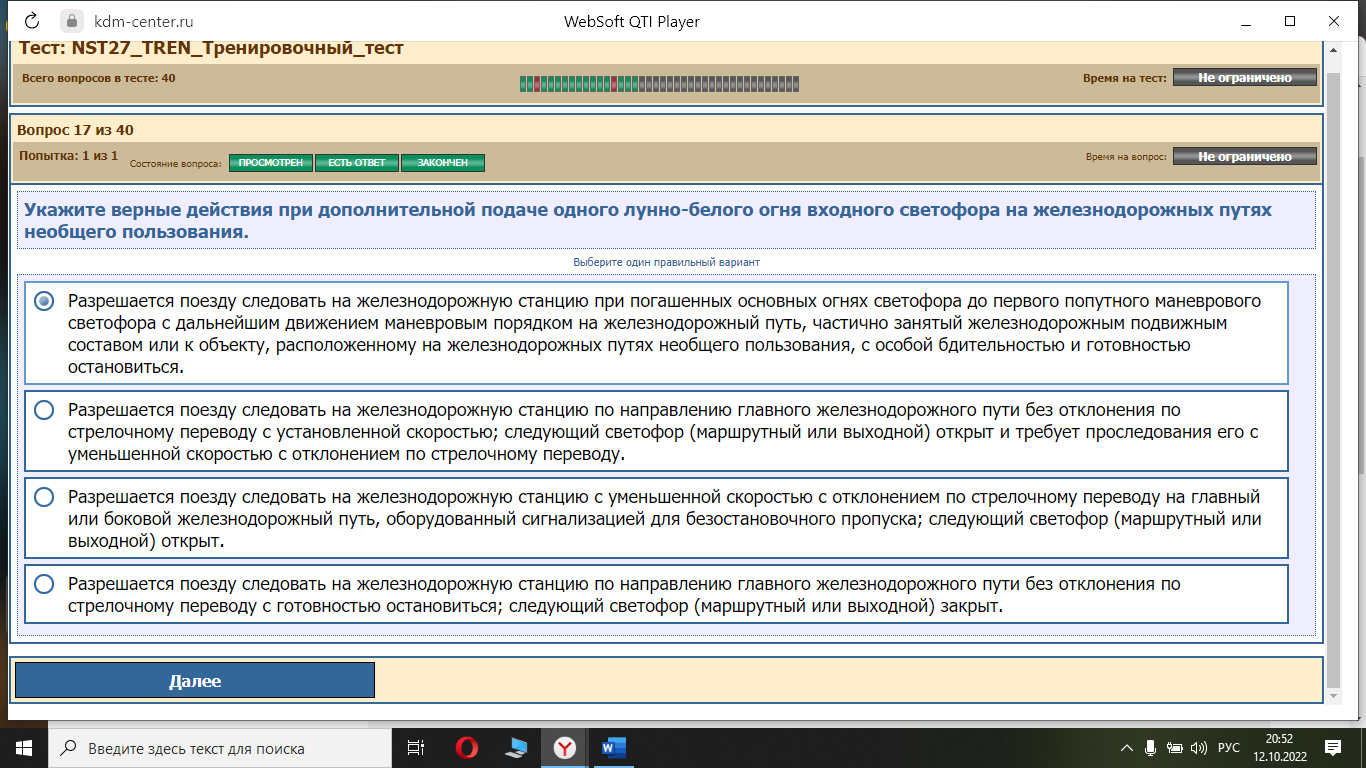Open the notification center icon
This screenshot has width=1366, height=768.
[x=1332, y=747]
